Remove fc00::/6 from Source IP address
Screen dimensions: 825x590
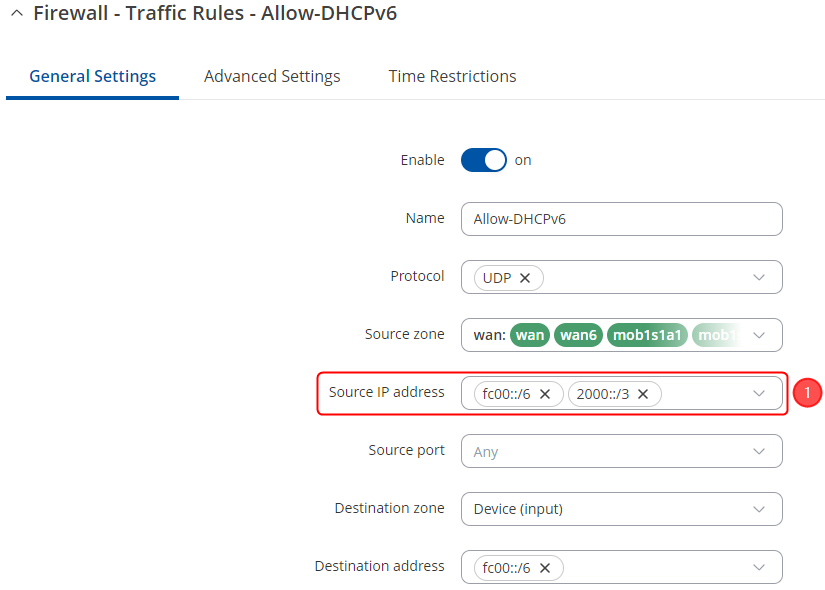(x=545, y=394)
